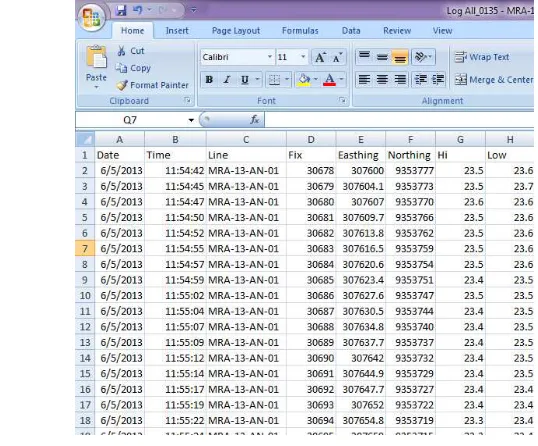Open the Review tab
This screenshot has height=446, width=538.
(x=397, y=31)
